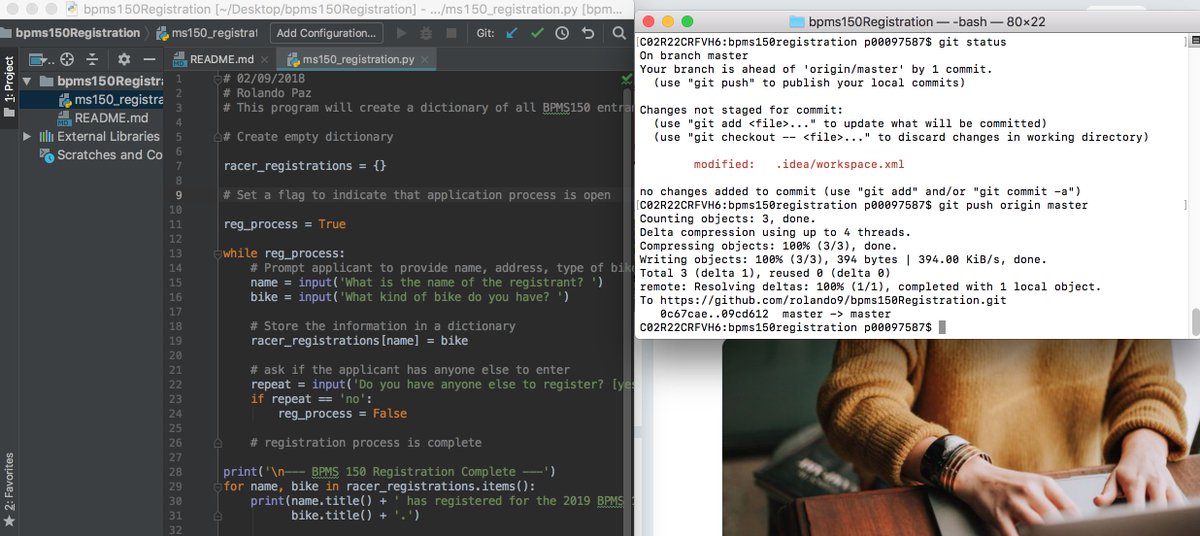The height and width of the screenshot is (536, 1200).
Task: Close the ms150_registration.py editor tab
Action: (424, 60)
